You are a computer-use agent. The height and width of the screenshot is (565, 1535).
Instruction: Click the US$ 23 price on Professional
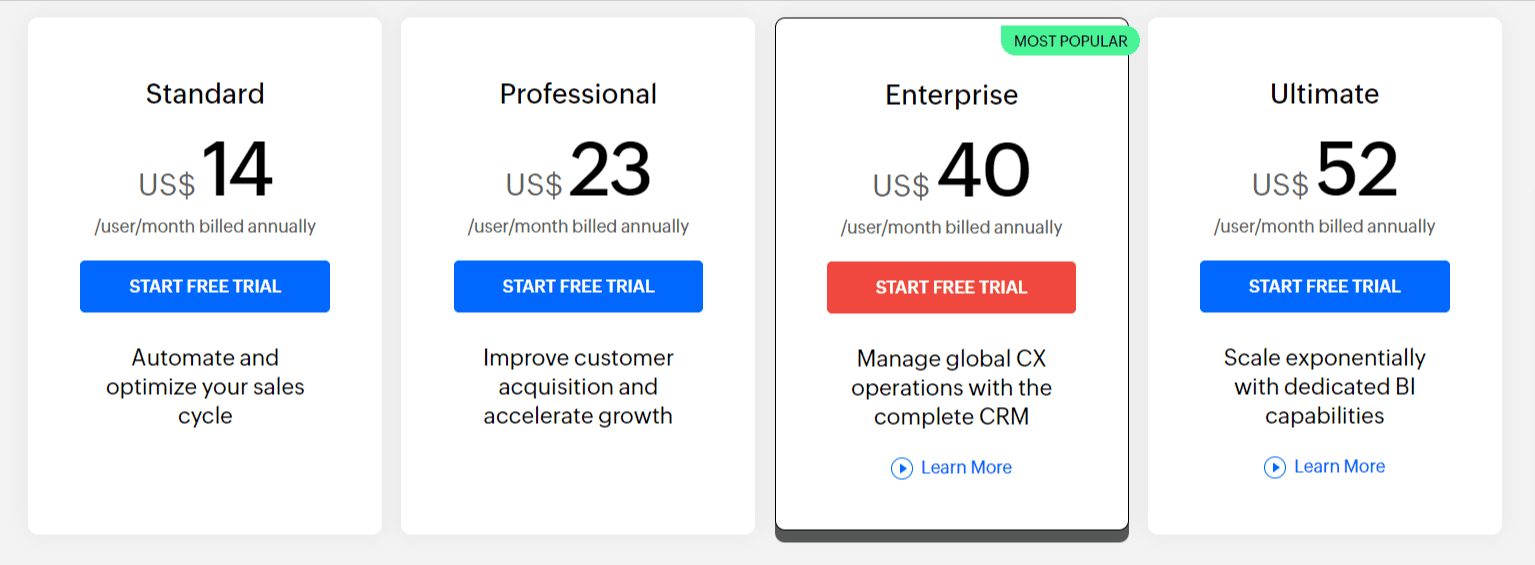578,170
